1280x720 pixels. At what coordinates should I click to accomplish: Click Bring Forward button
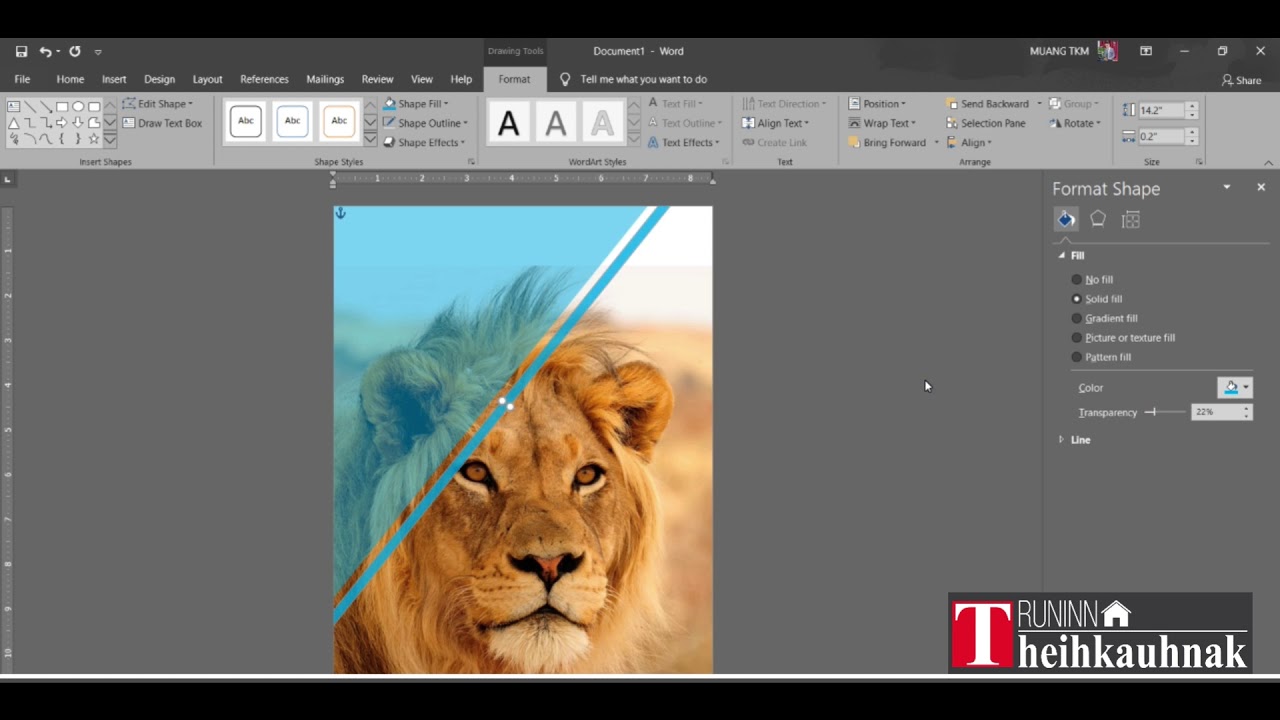(886, 143)
